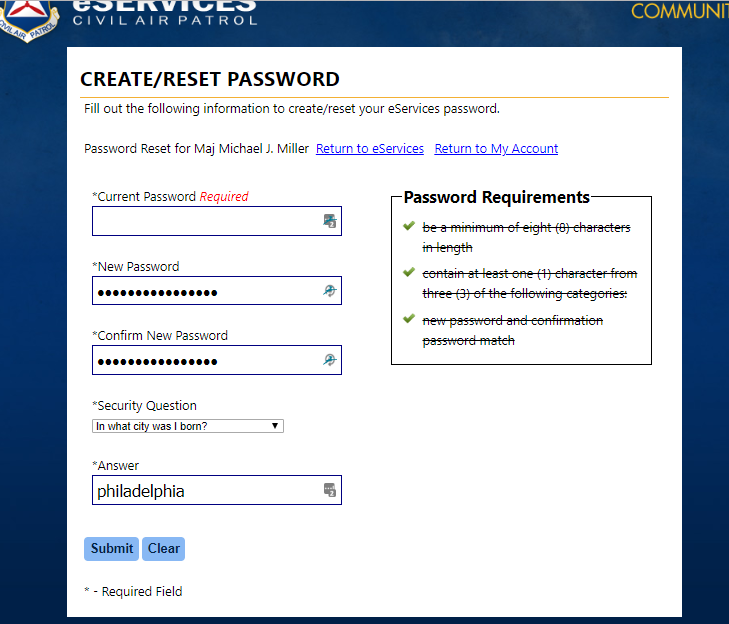Click the Clear button
This screenshot has width=729, height=624.
click(x=164, y=549)
